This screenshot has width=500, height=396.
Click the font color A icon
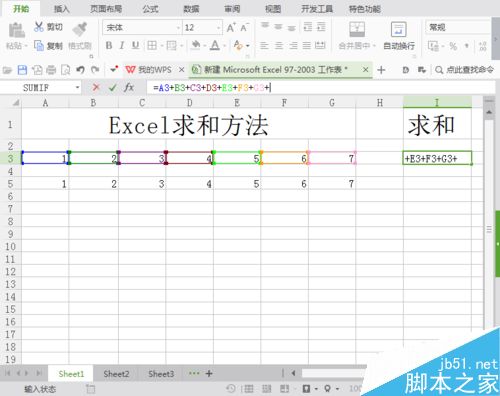[x=215, y=45]
